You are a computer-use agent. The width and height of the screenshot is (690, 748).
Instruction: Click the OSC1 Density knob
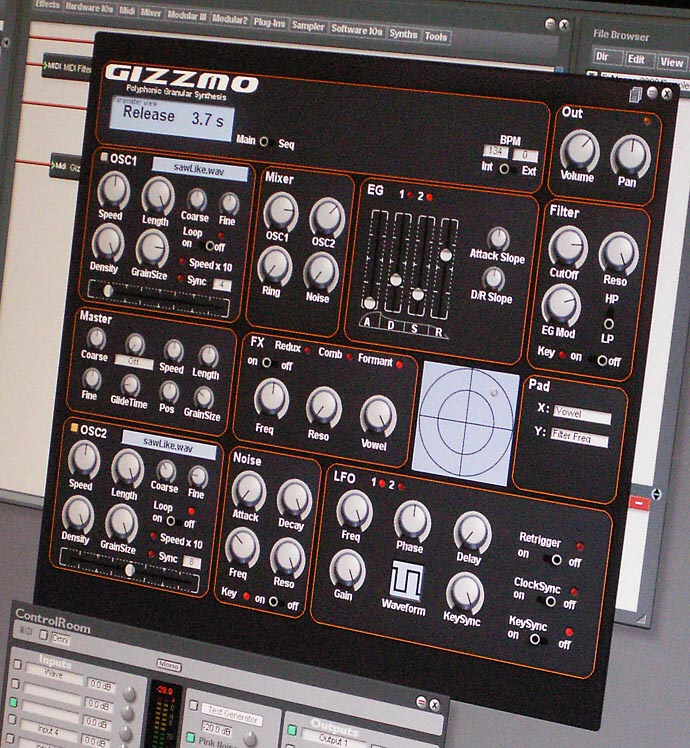[107, 243]
